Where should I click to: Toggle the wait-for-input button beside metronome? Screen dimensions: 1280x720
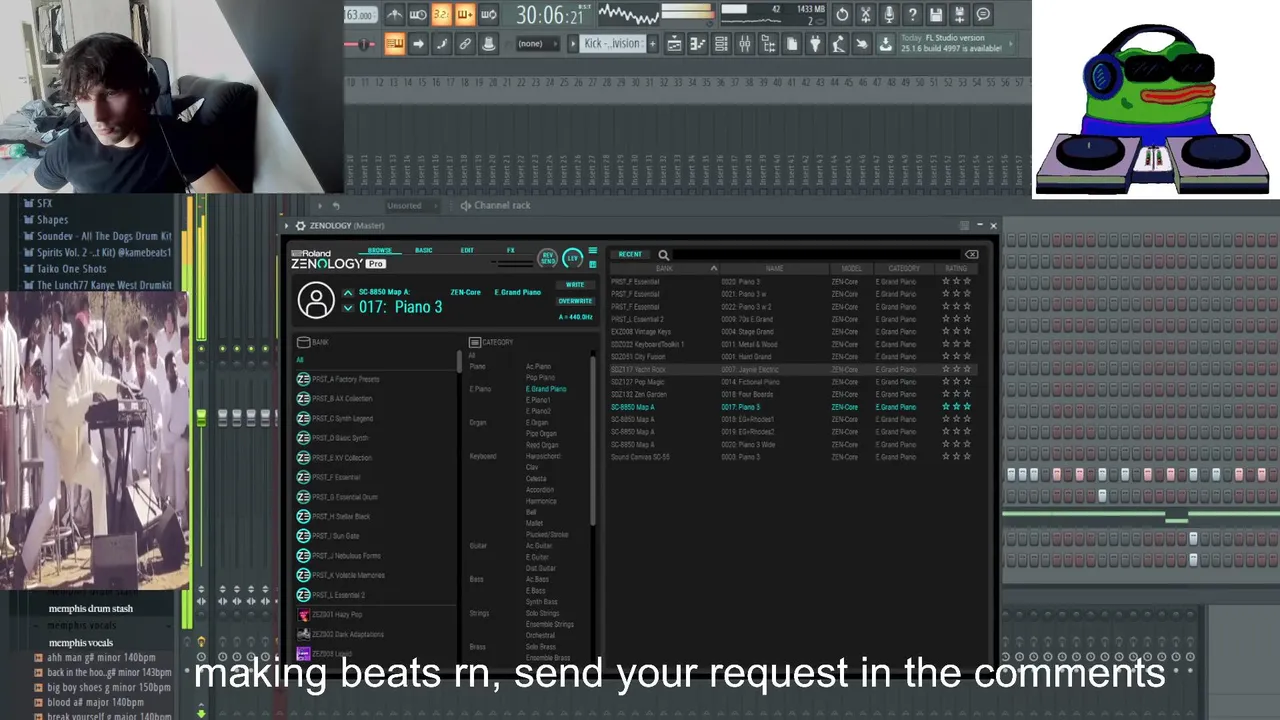[x=418, y=15]
